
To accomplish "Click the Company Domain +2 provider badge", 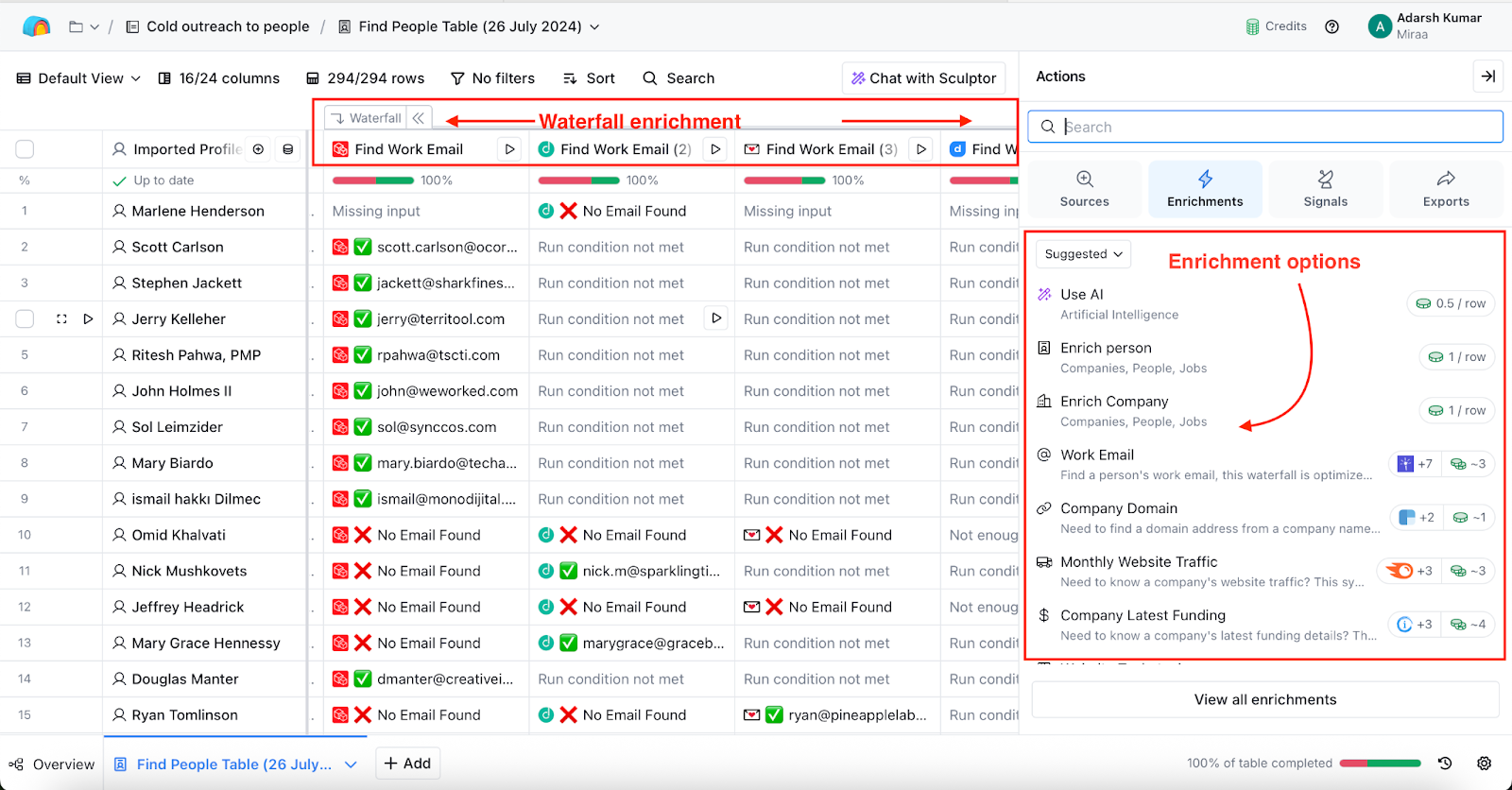I will (x=1417, y=517).
